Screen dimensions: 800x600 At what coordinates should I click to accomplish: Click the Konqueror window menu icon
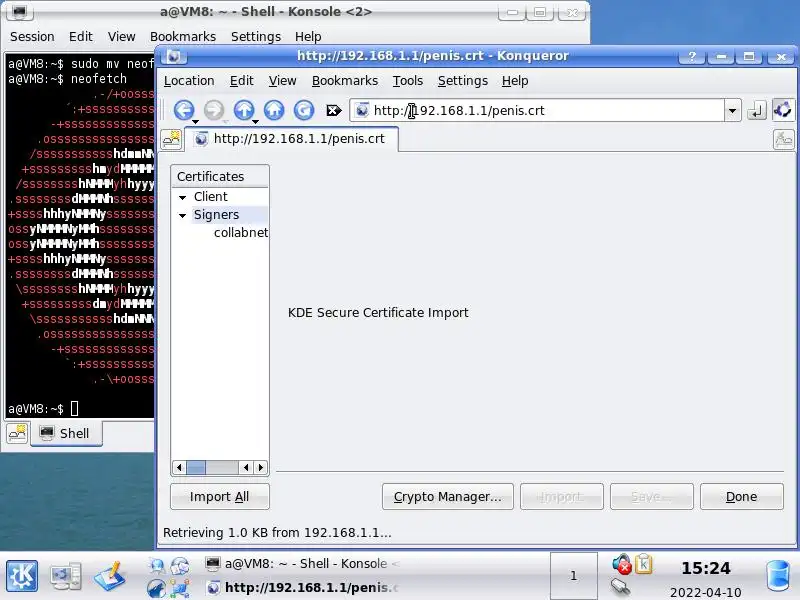pyautogui.click(x=173, y=56)
